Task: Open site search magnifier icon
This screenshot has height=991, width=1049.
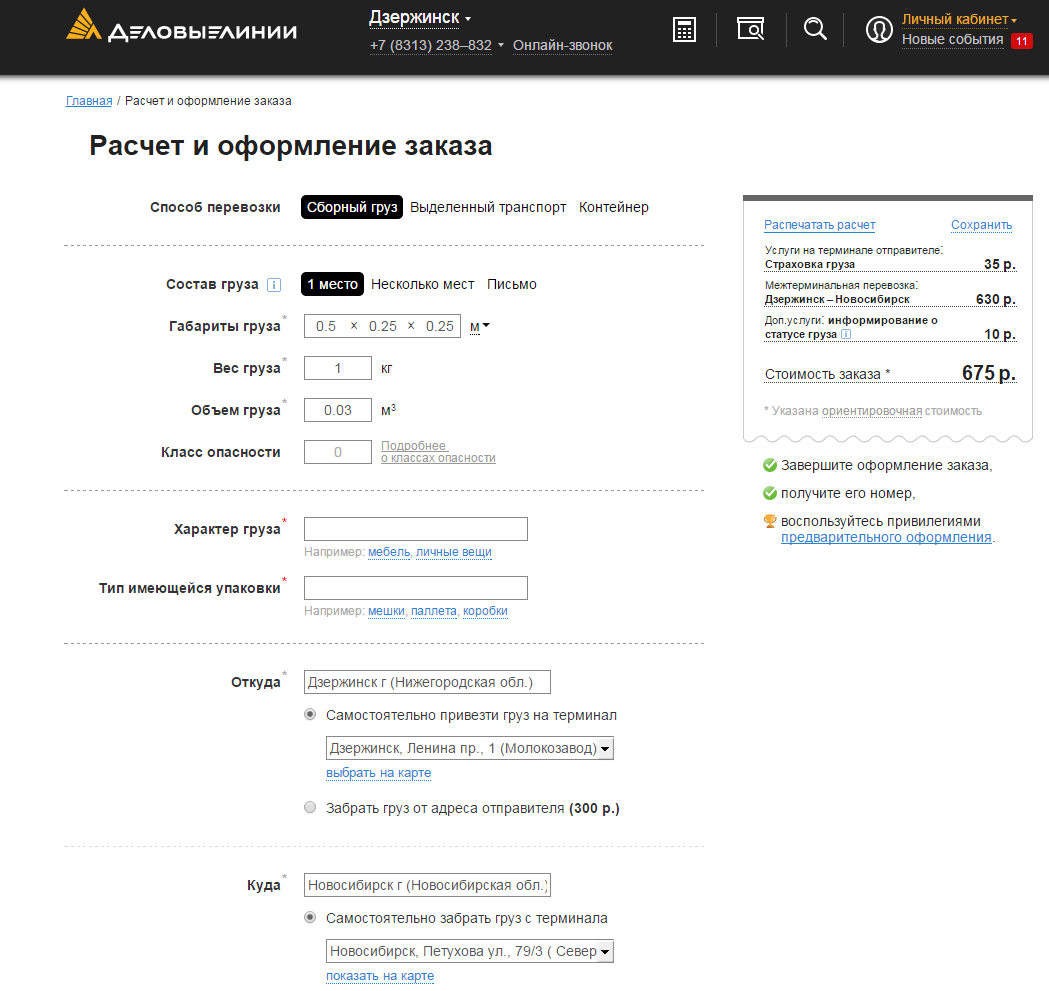Action: [815, 29]
